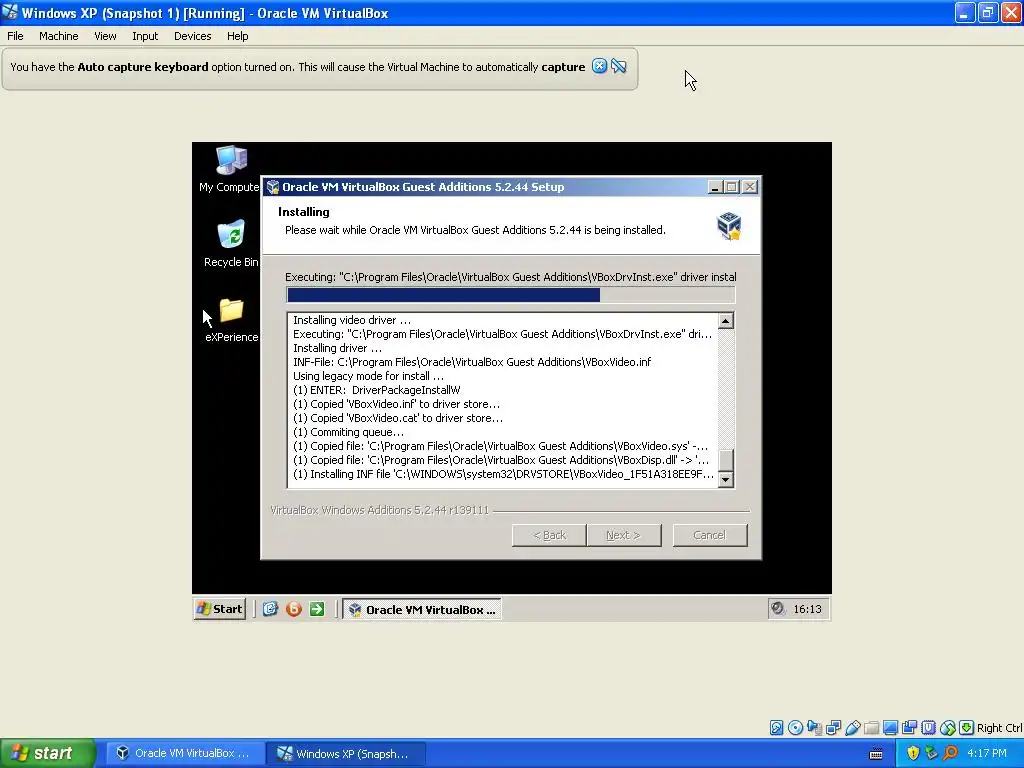Open the Input menu

pos(145,36)
